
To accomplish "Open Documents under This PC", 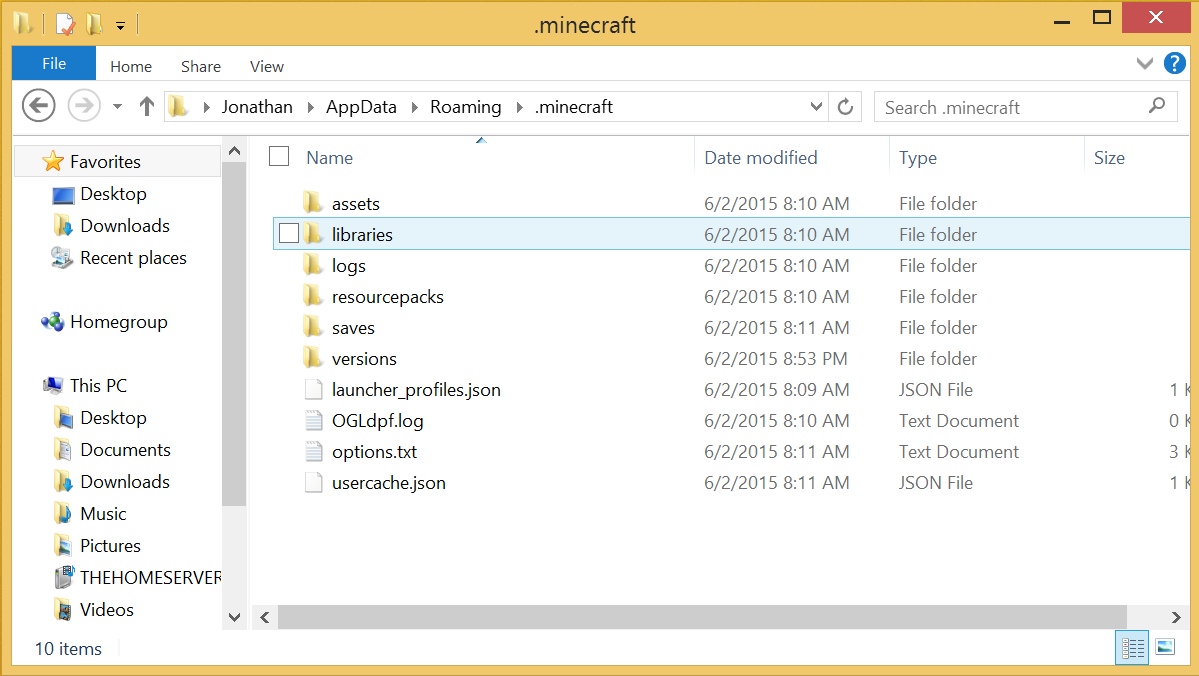I will coord(125,450).
